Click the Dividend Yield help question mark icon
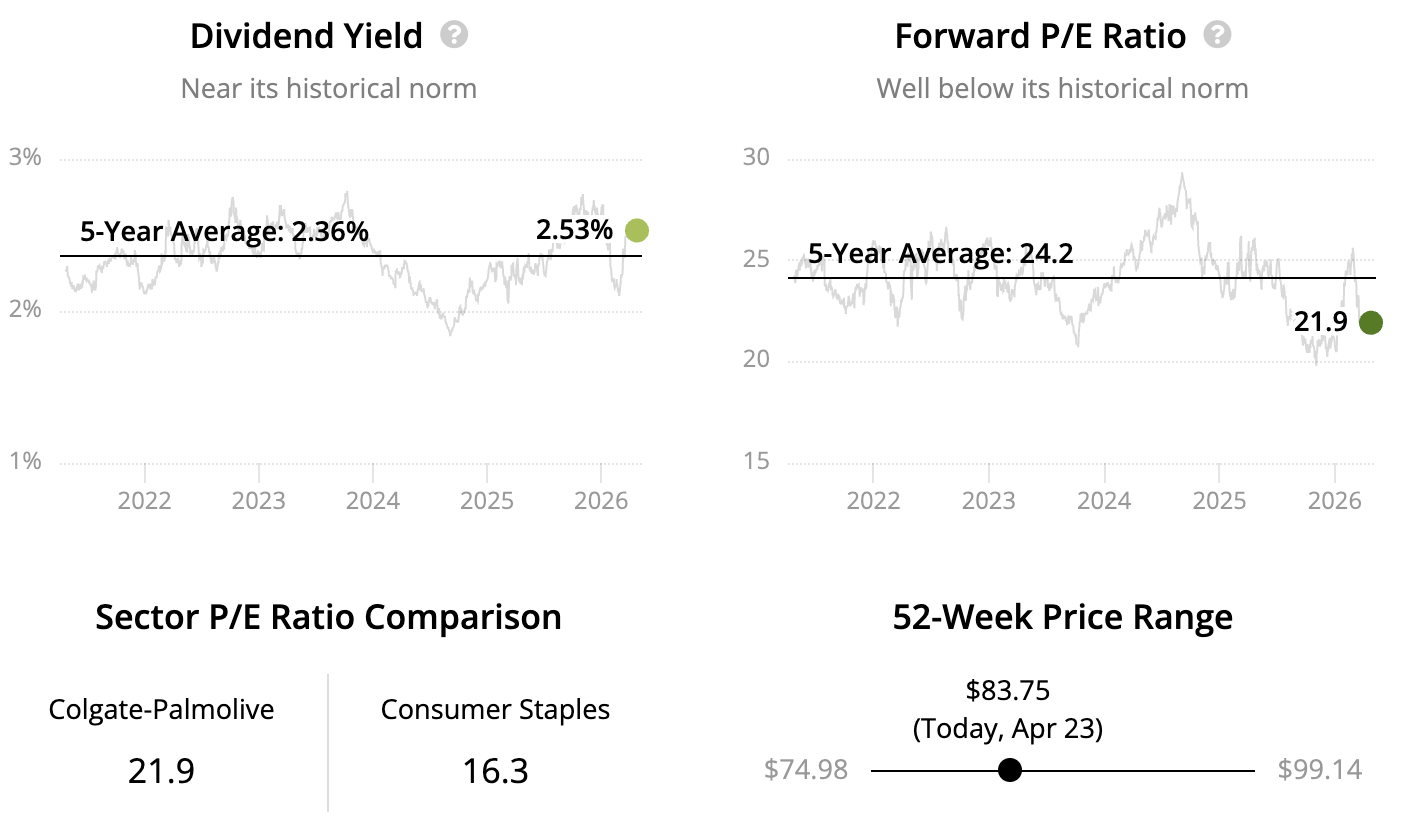The image size is (1414, 836). (x=455, y=36)
